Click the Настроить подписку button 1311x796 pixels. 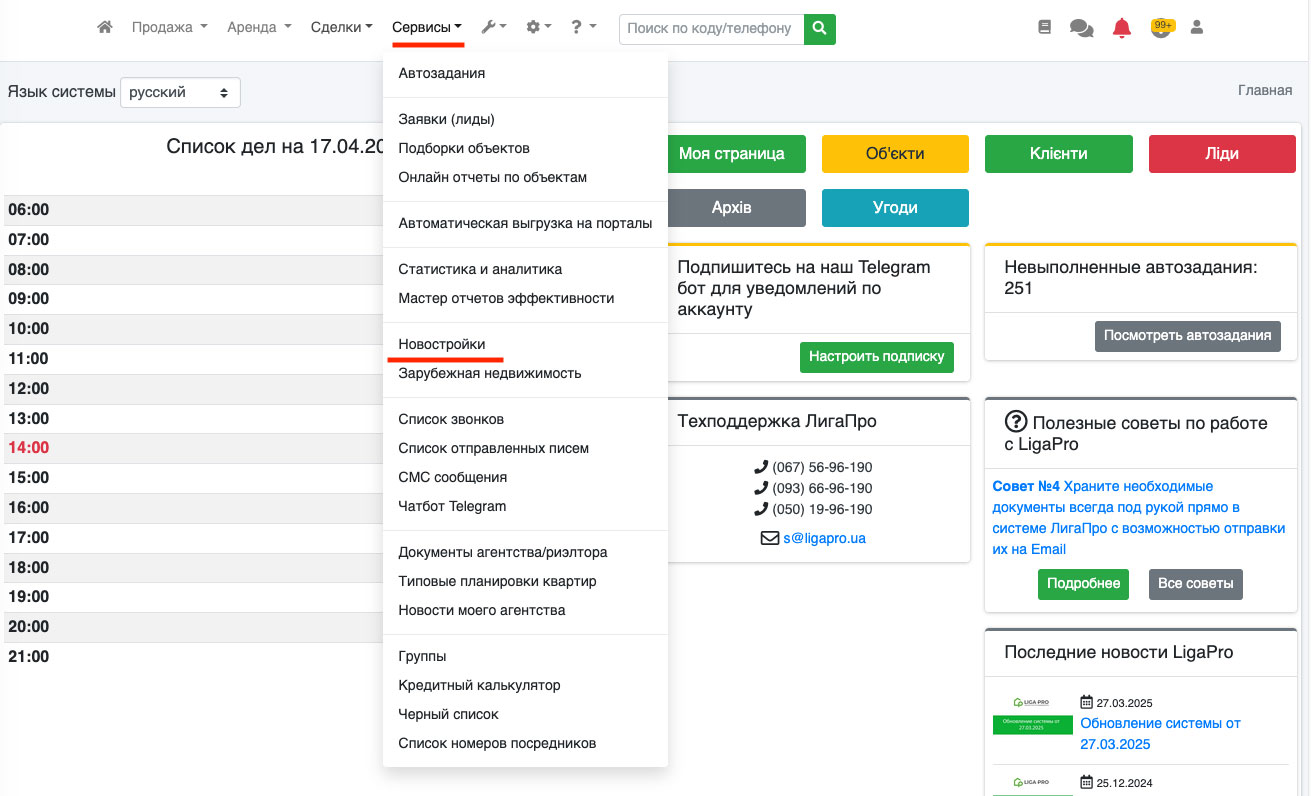(876, 357)
